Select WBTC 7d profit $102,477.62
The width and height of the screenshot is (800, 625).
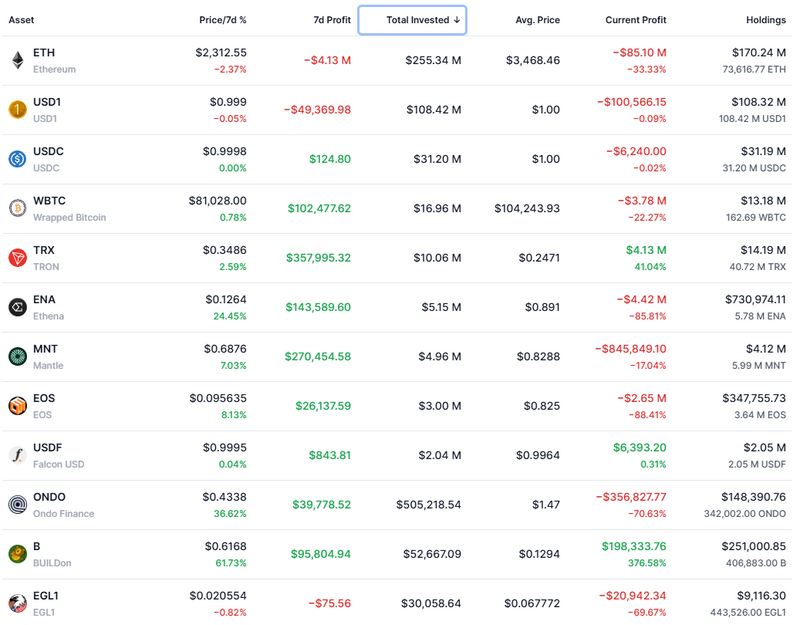[x=319, y=208]
